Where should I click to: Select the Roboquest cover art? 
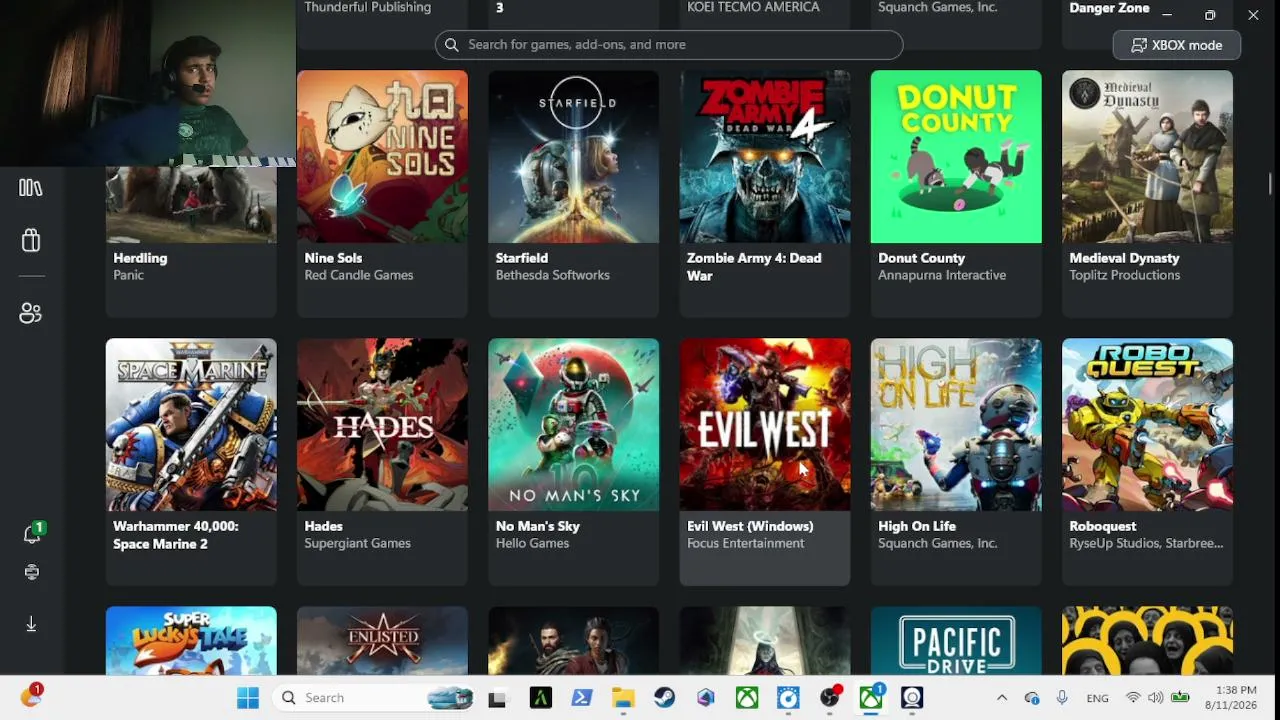[x=1147, y=425]
